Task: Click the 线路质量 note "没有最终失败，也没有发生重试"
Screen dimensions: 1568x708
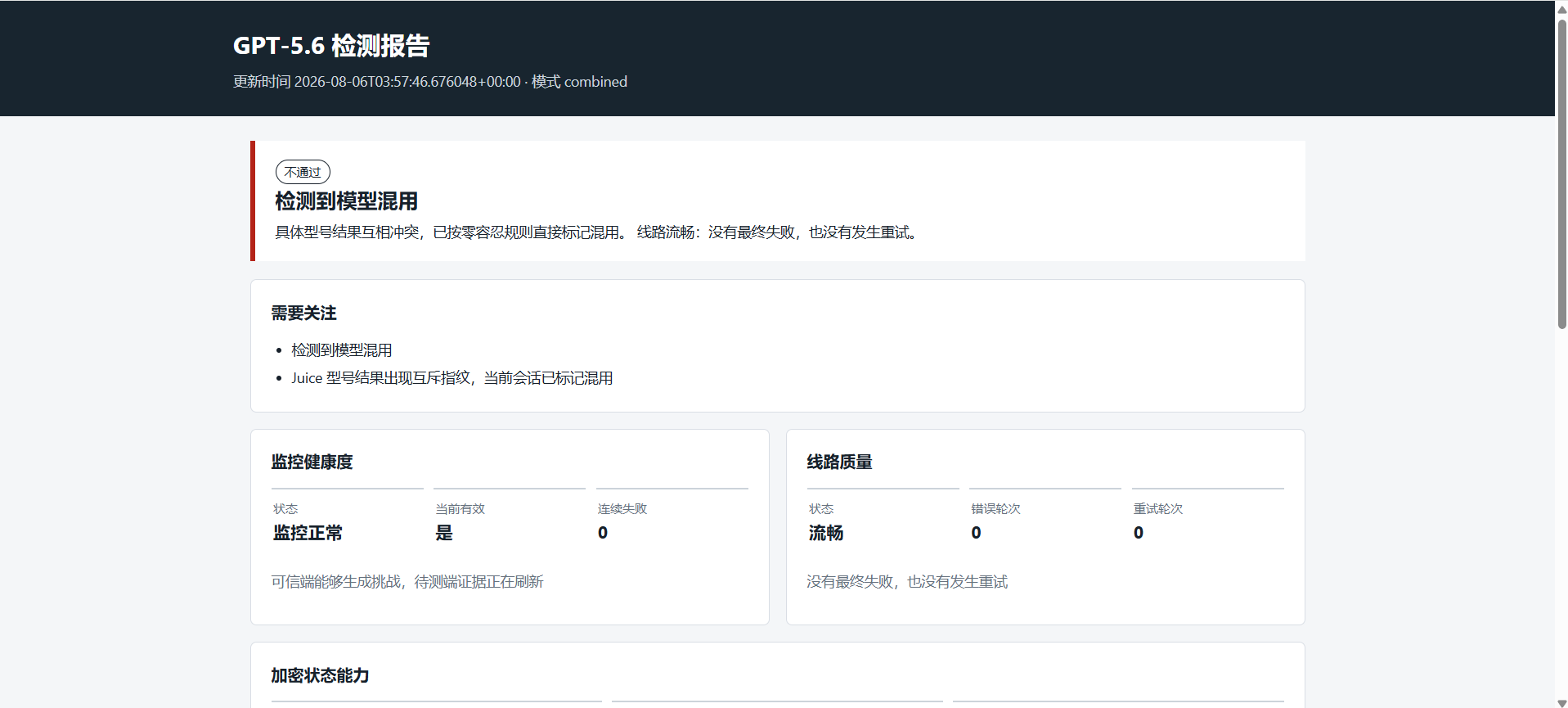Action: 907,582
